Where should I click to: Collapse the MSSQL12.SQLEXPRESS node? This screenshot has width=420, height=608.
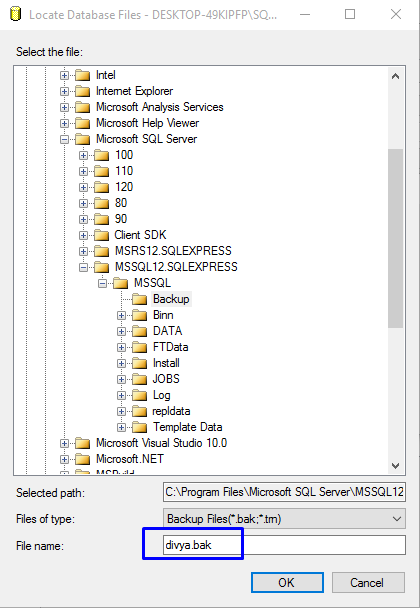pyautogui.click(x=83, y=267)
